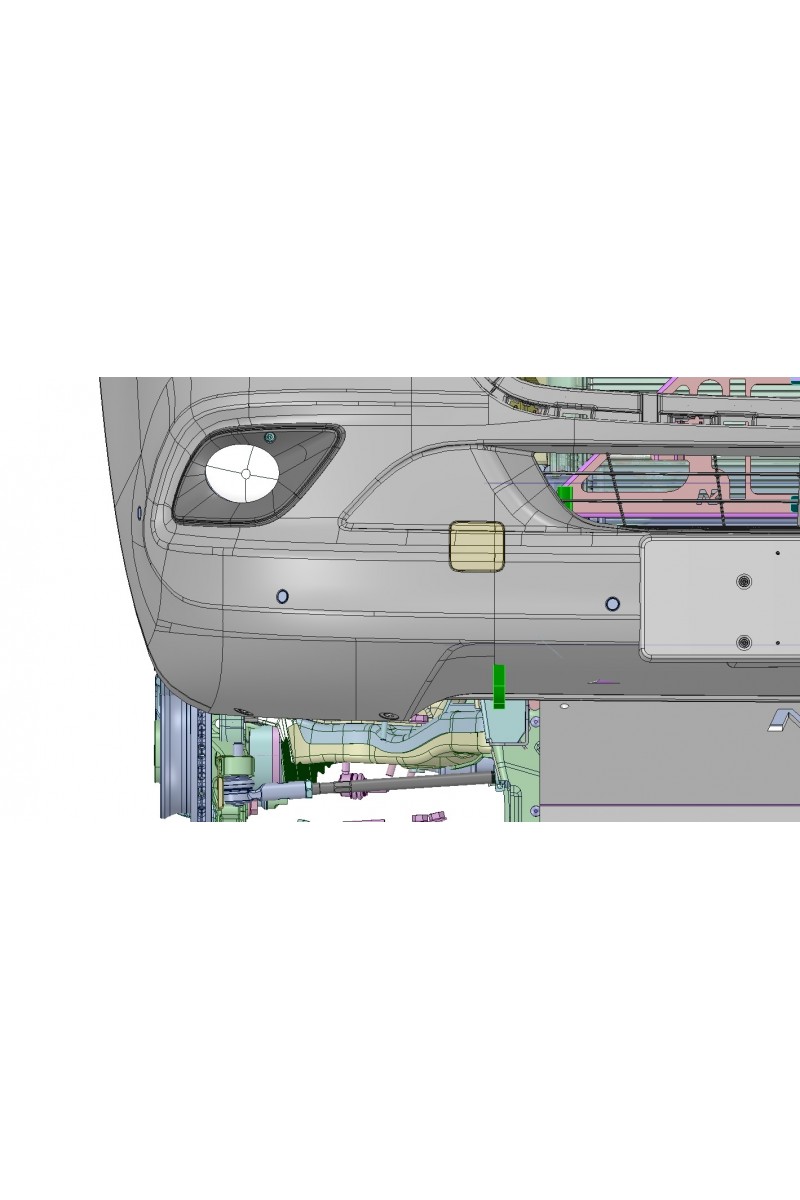Click the upper license plate mounting screw
This screenshot has height=1200, width=800.
point(743,581)
